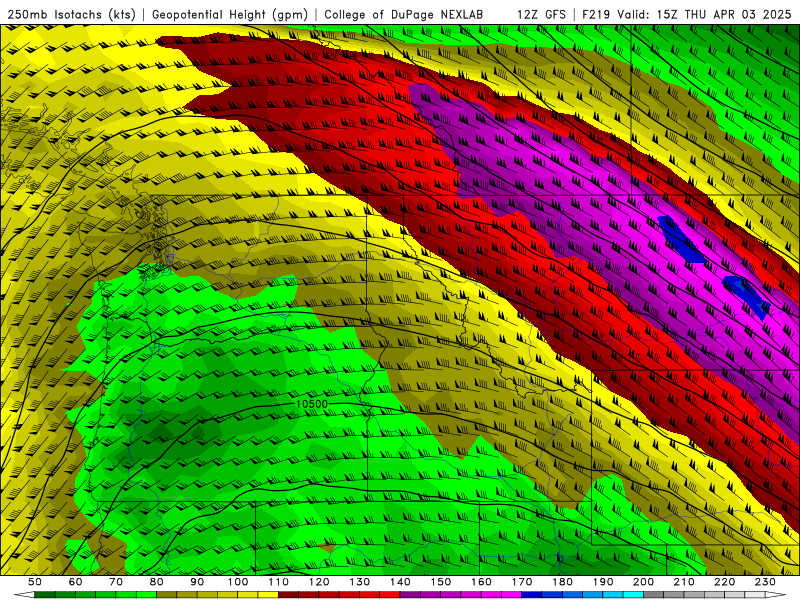800x600 pixels.
Task: Click the 70 knot legend label
Action: click(116, 582)
